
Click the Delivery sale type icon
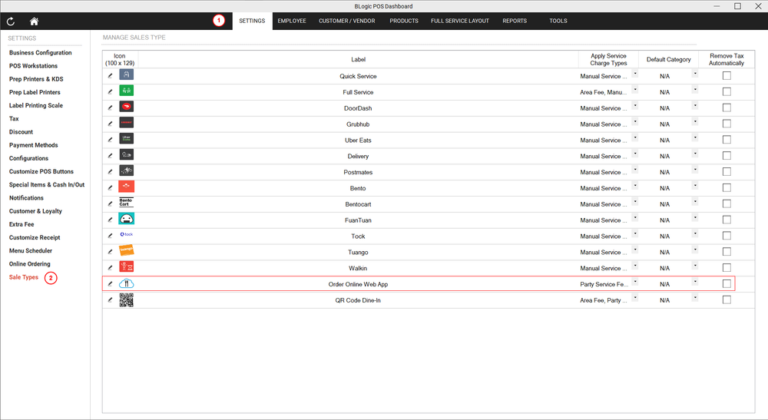[126, 155]
